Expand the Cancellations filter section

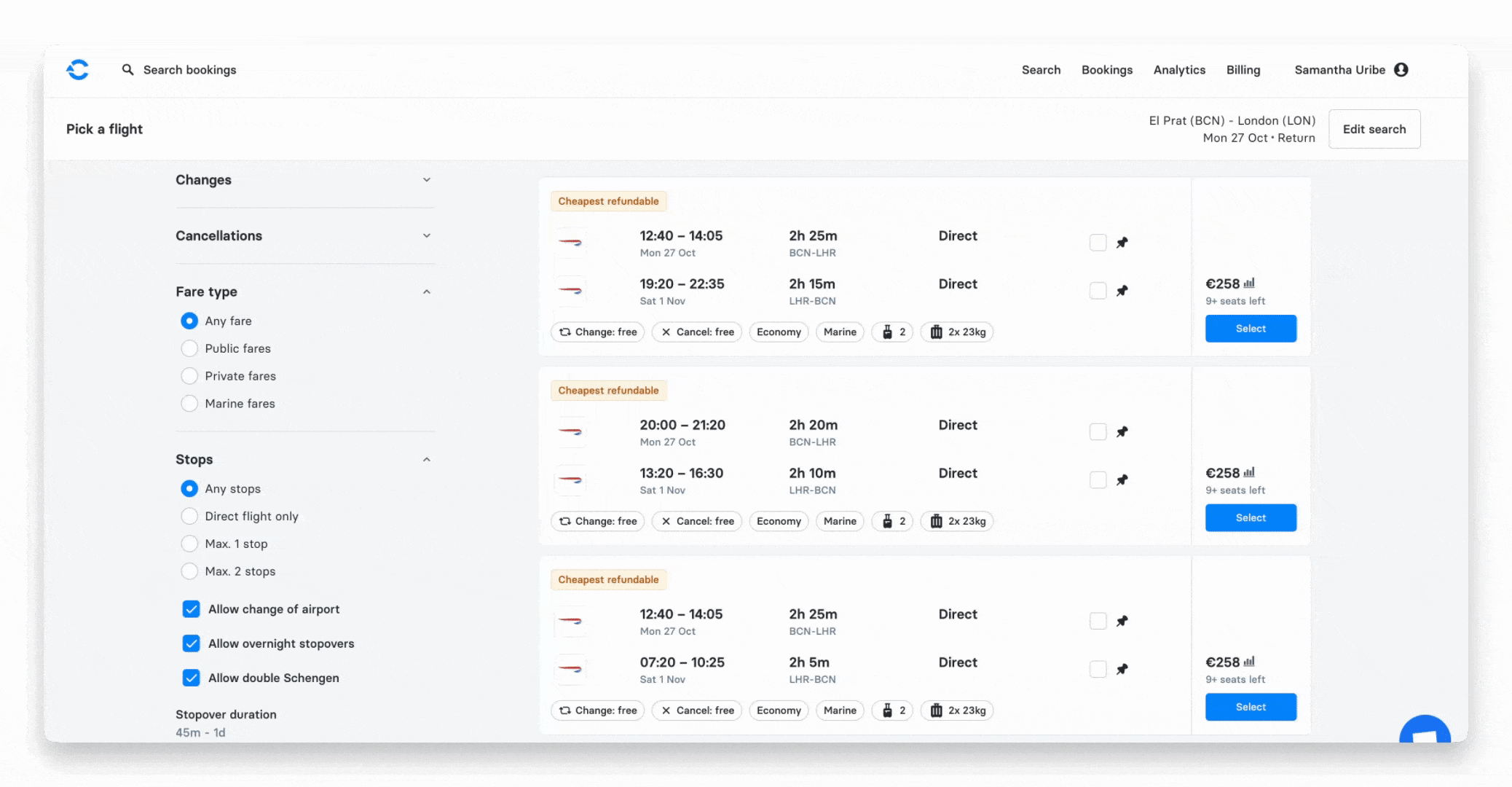(x=427, y=236)
